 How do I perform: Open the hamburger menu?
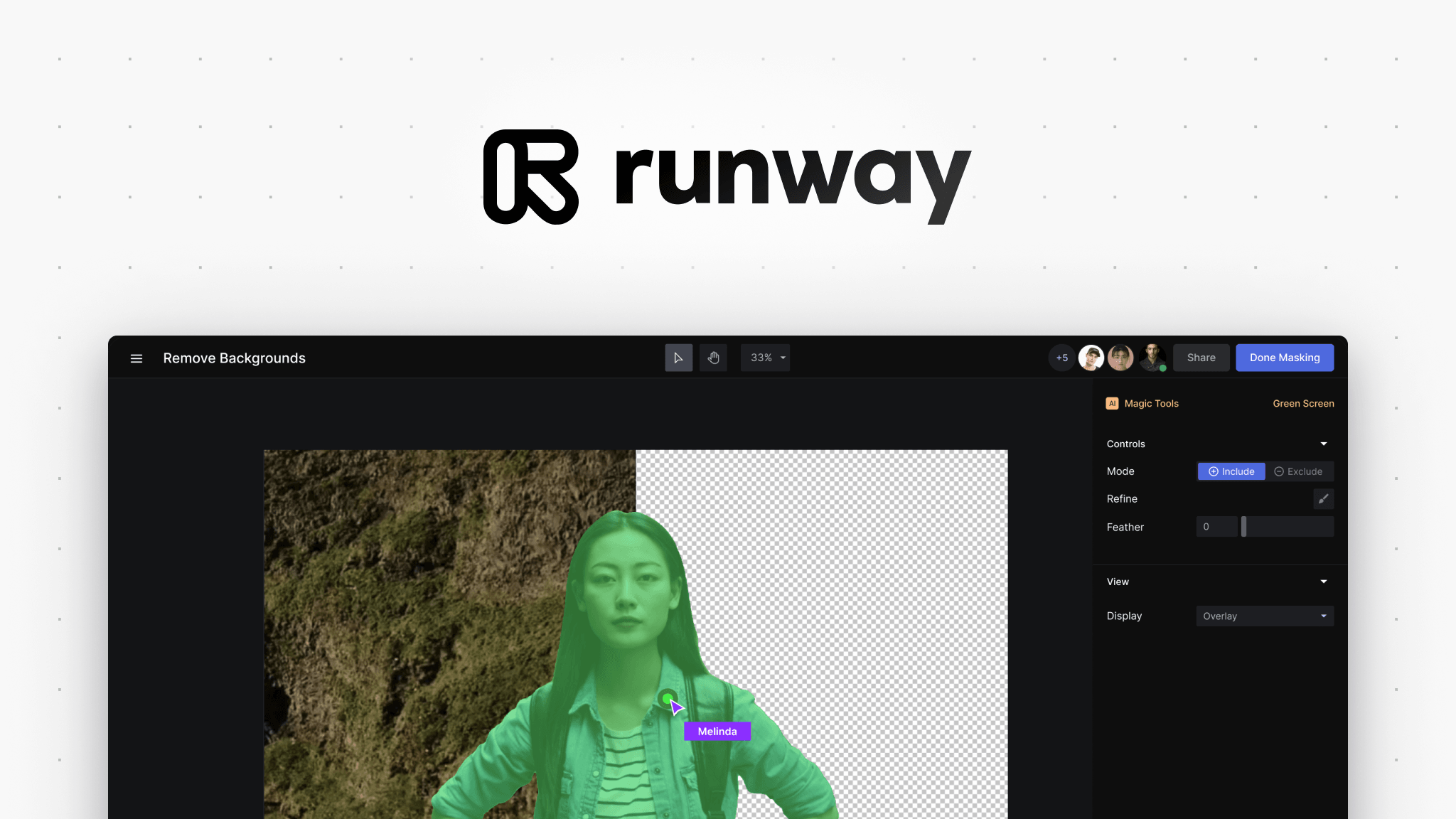136,358
